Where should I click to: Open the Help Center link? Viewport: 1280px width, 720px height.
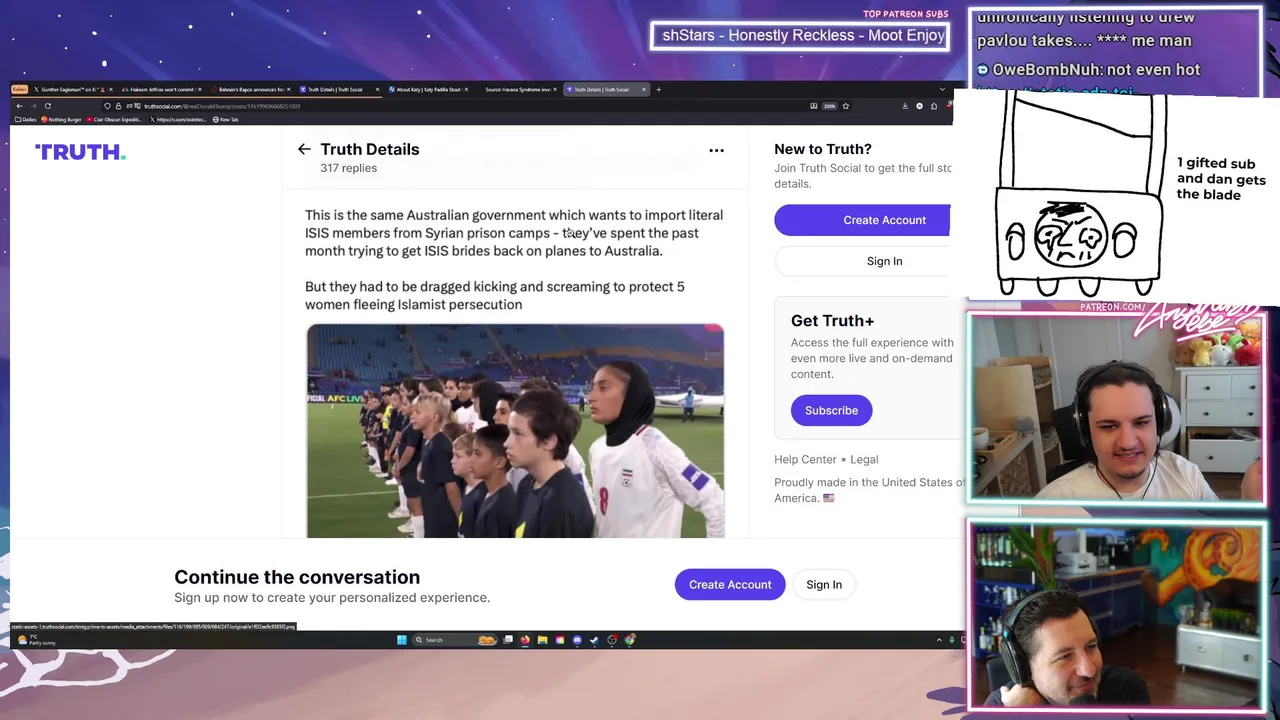pos(805,459)
